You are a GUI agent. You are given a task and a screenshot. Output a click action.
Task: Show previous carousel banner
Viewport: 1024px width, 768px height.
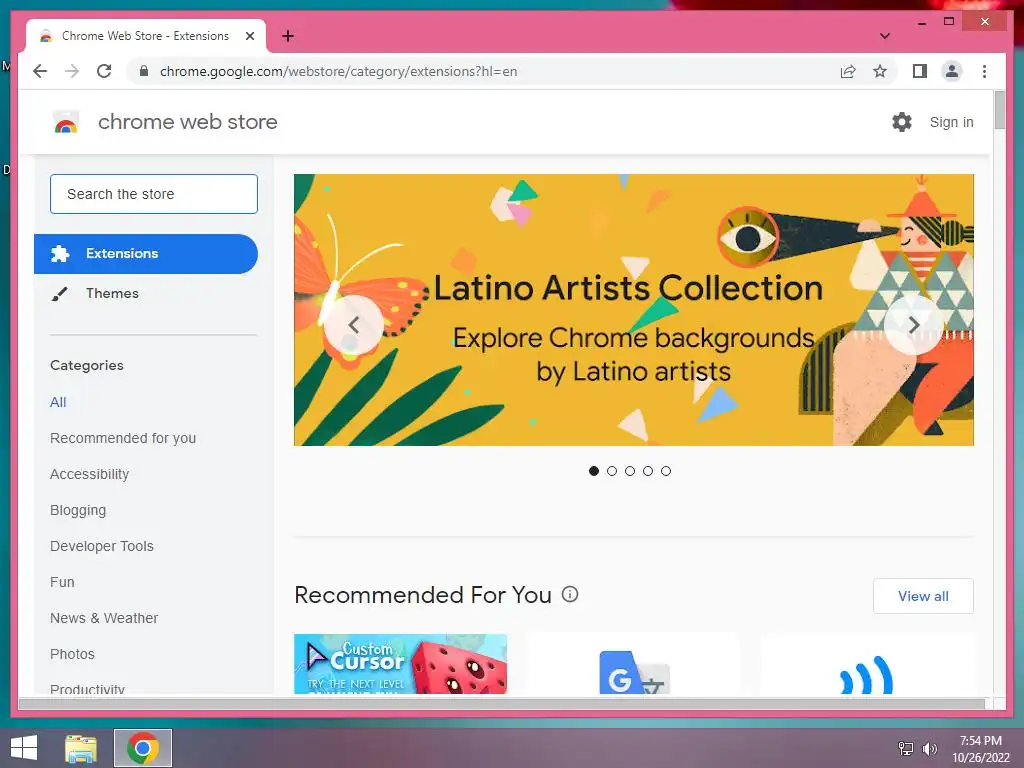point(353,325)
